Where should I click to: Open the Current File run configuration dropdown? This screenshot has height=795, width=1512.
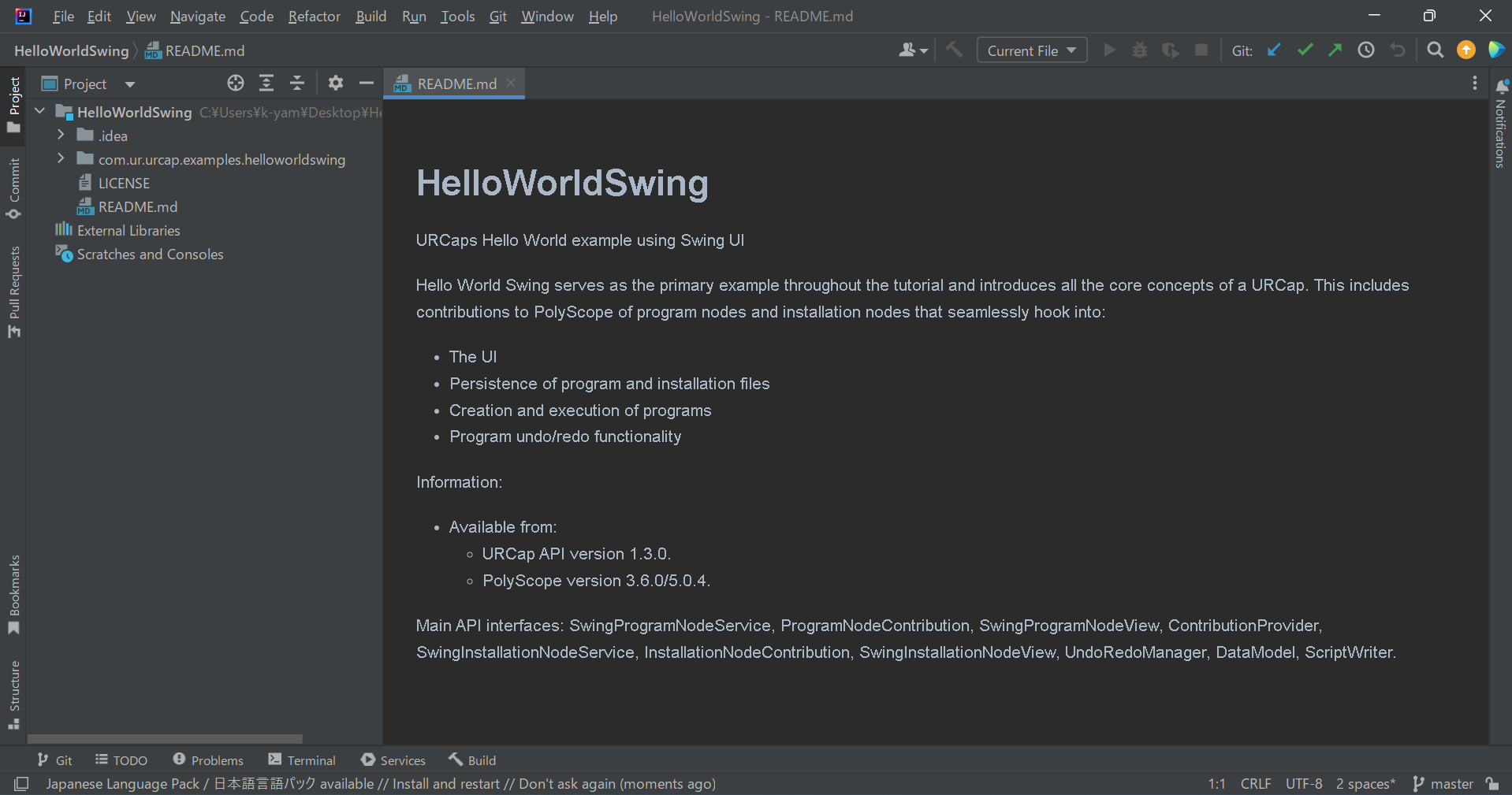[x=1031, y=50]
